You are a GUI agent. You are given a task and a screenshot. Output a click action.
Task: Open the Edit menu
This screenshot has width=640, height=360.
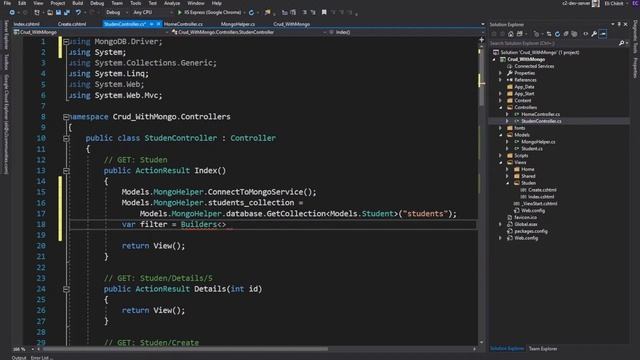click(x=22, y=3)
